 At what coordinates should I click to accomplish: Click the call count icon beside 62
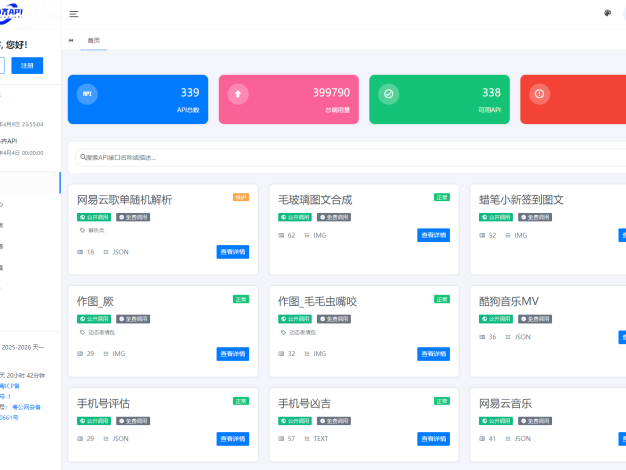point(281,235)
